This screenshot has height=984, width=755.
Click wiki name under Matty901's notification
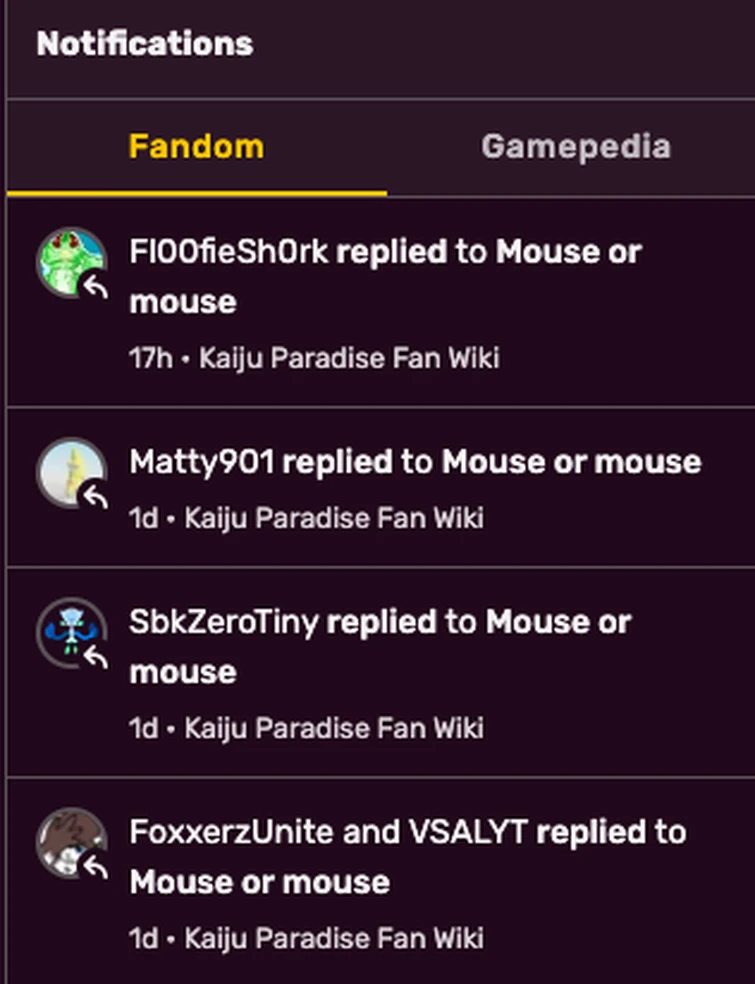pos(334,518)
